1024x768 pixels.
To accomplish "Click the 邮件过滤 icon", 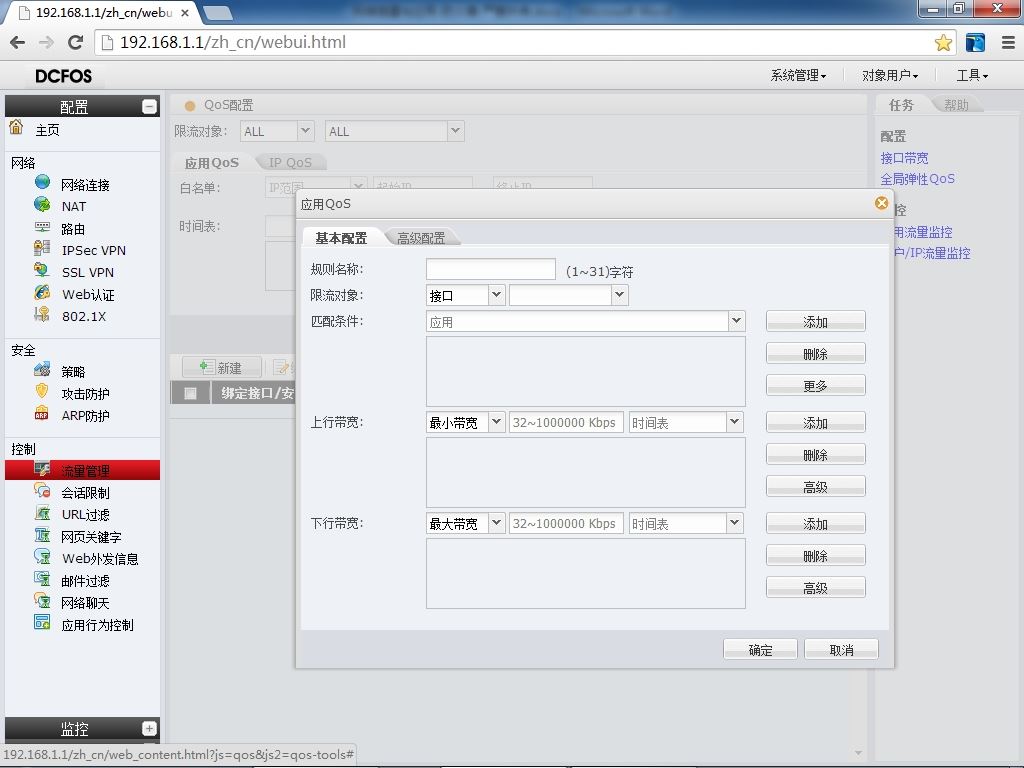I will [42, 579].
